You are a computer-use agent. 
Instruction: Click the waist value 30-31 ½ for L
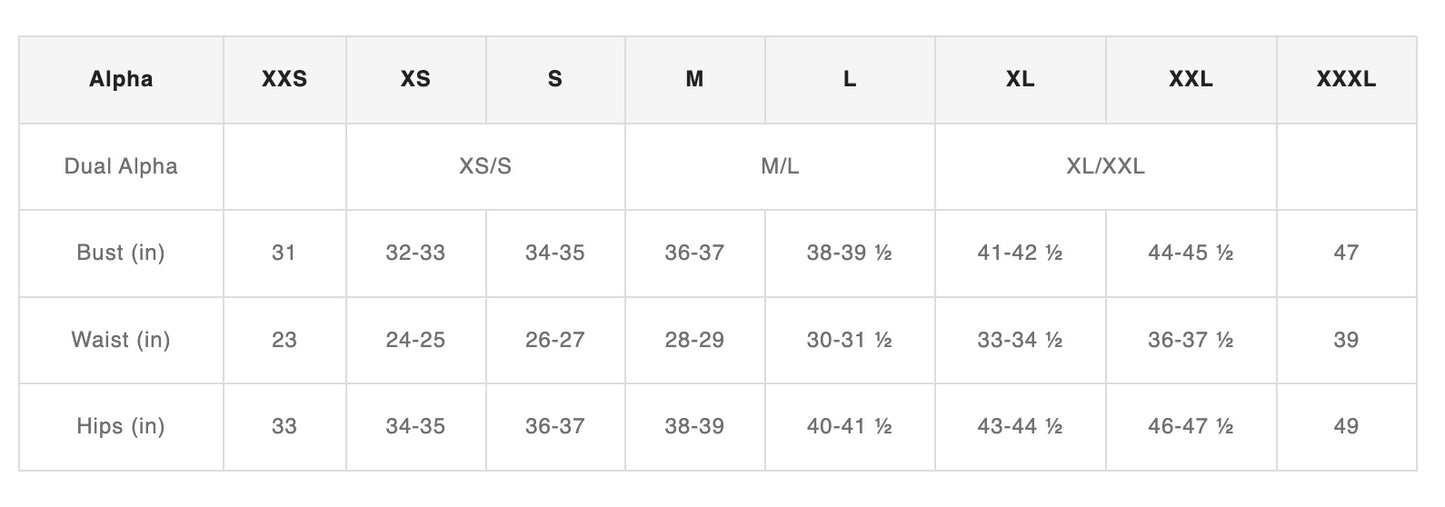point(849,340)
